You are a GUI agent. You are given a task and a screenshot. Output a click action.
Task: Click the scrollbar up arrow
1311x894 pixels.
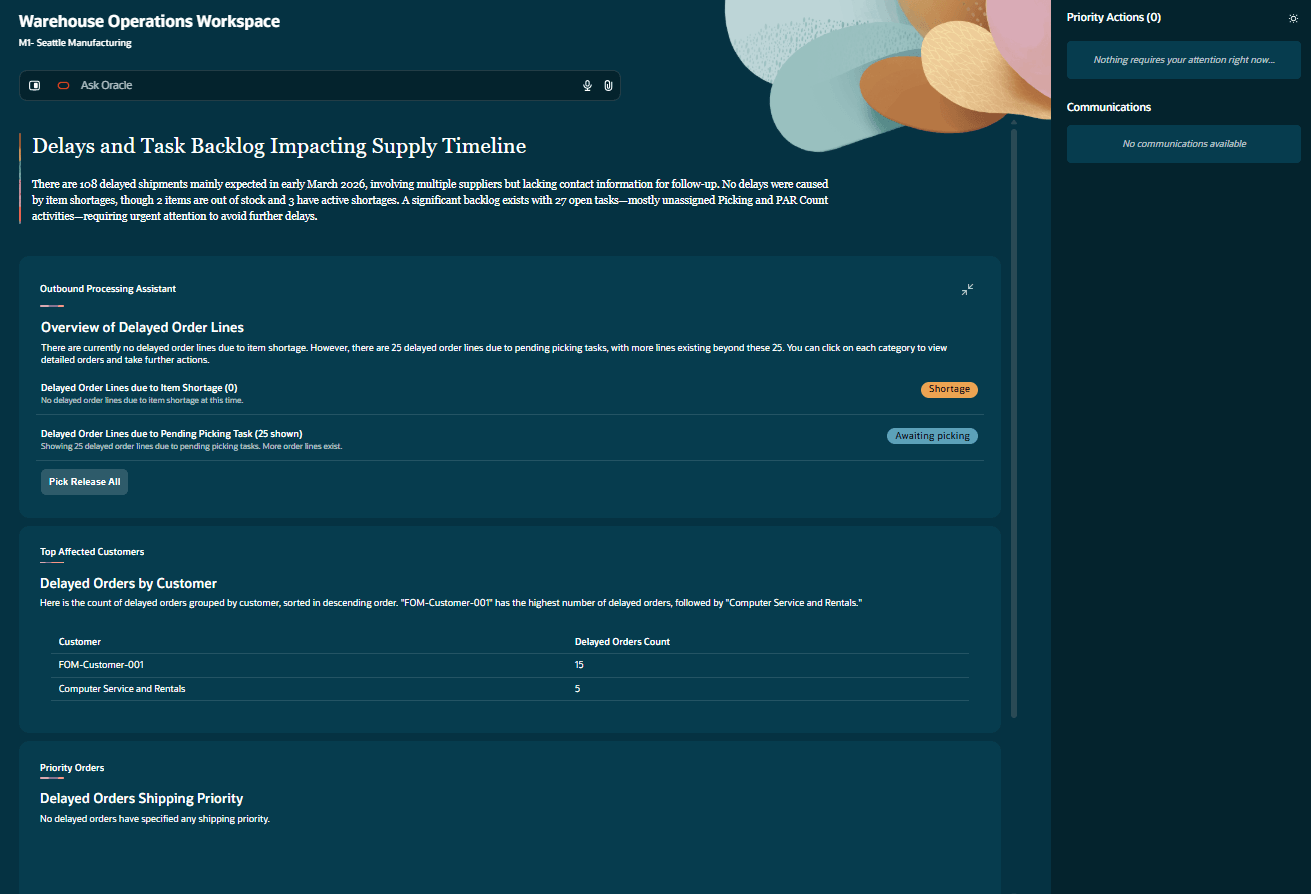[1014, 122]
